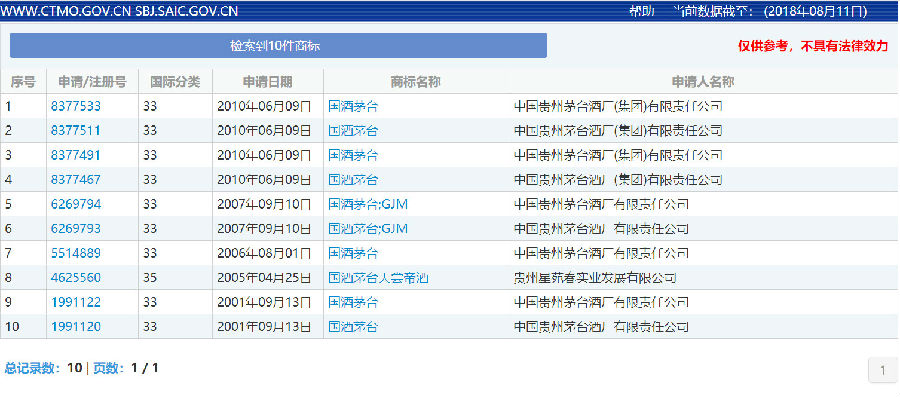Open 国酒茅台;GJM trademark in row 6269794
Screen dimensions: 900x397
pos(368,204)
